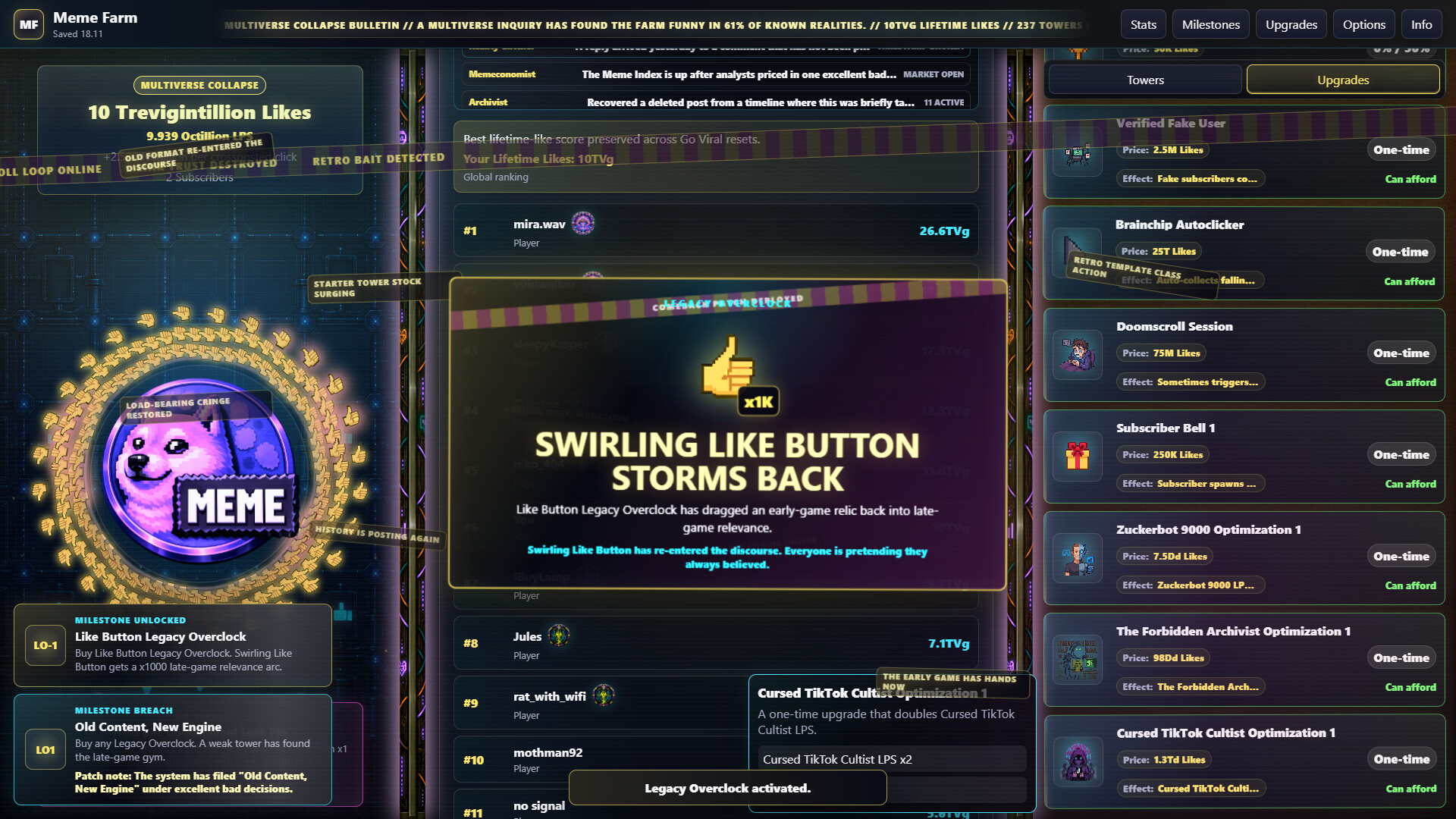1456x819 pixels.
Task: Buy Doomscroll Session one-time upgrade
Action: pyautogui.click(x=1401, y=353)
